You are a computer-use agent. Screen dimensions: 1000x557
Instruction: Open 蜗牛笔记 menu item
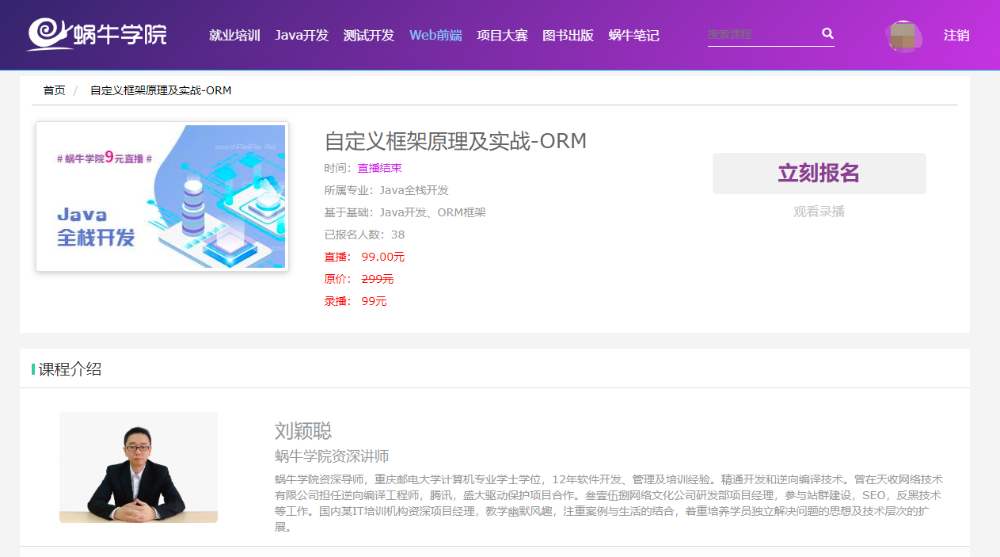pyautogui.click(x=633, y=35)
